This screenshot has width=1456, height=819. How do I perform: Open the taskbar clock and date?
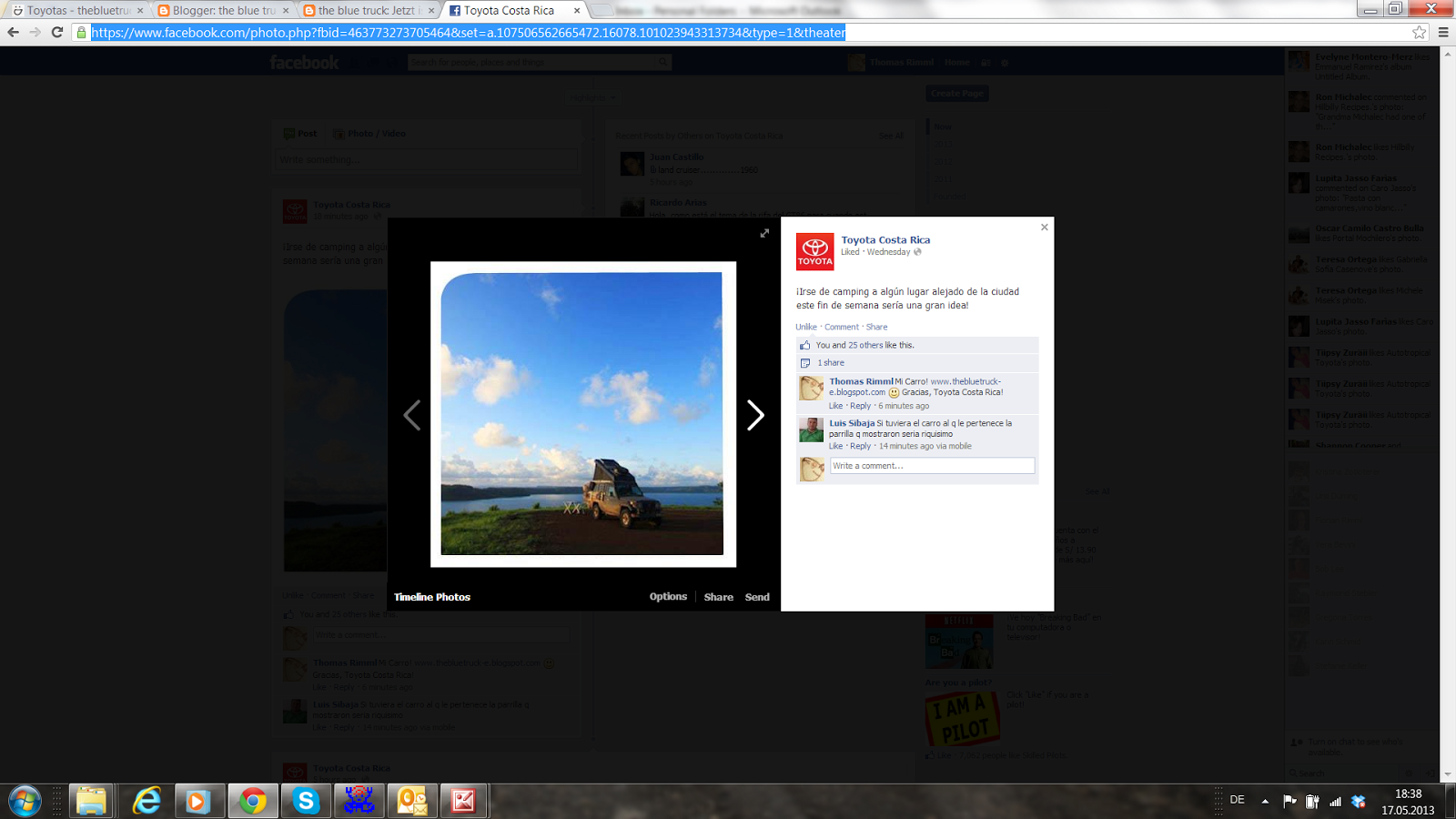[1408, 802]
